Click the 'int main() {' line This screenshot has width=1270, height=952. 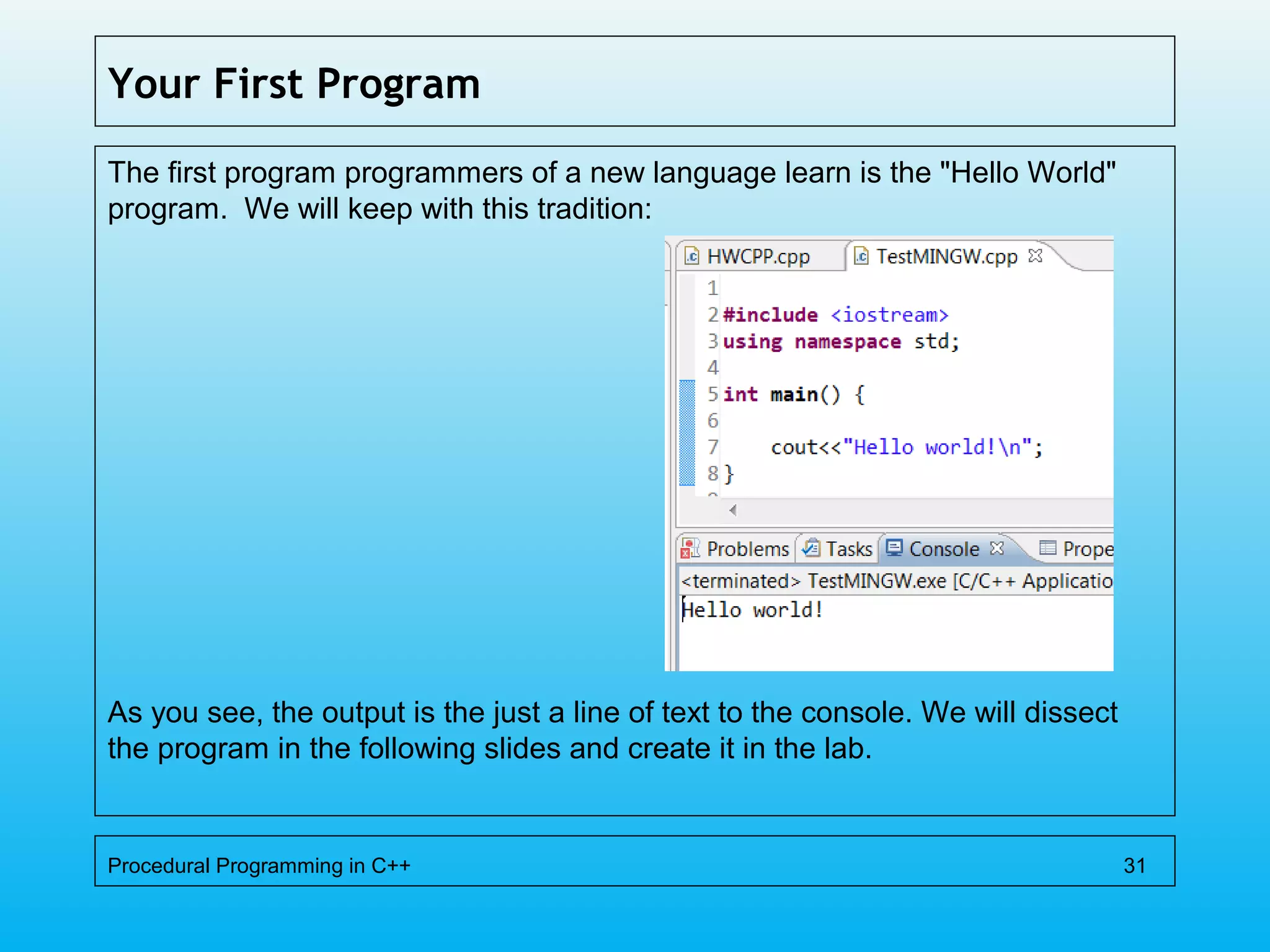coord(794,394)
